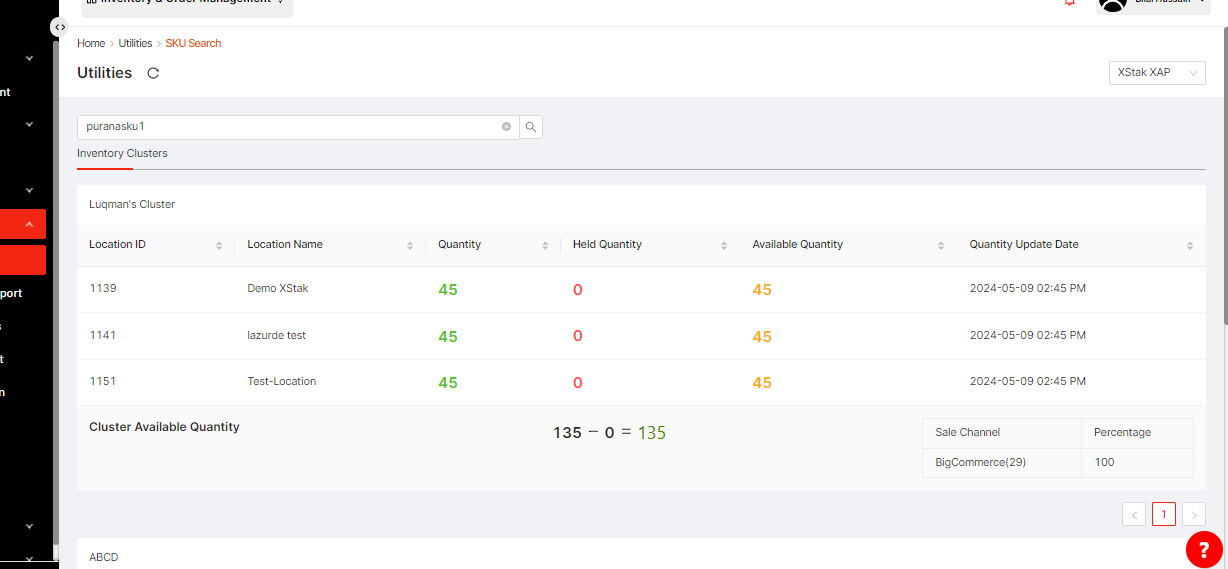1228x569 pixels.
Task: Click the next page arrow
Action: click(1193, 514)
